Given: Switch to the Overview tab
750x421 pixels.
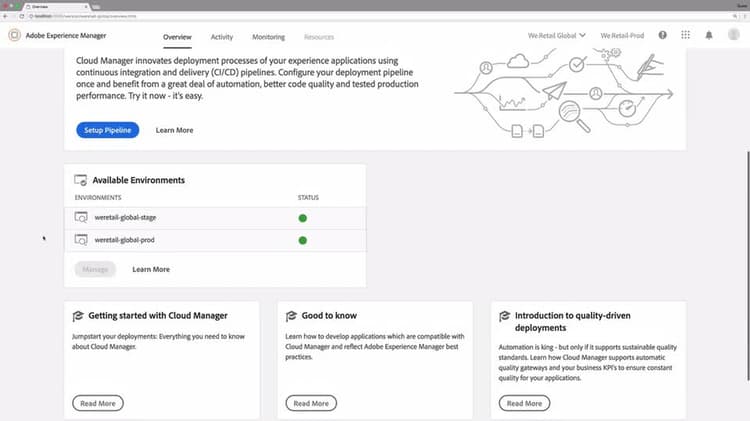Looking at the screenshot, I should (177, 37).
